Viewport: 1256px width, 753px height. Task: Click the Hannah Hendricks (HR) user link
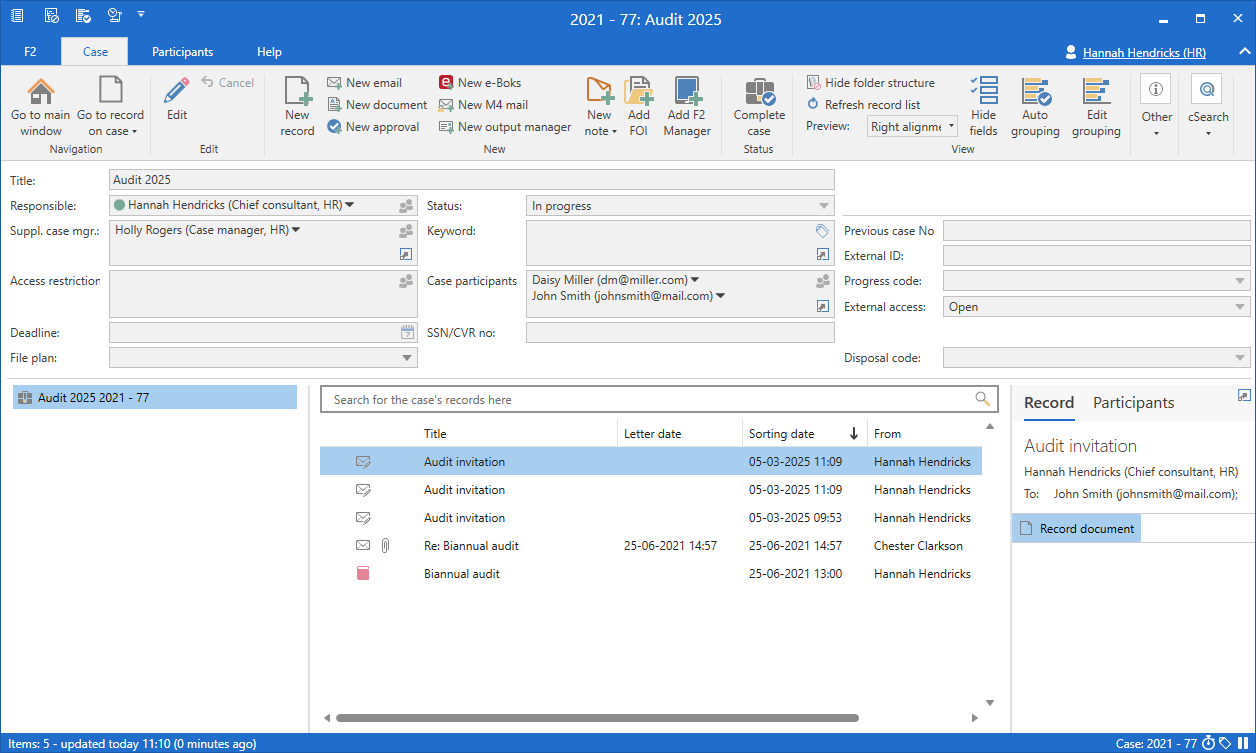point(1144,52)
